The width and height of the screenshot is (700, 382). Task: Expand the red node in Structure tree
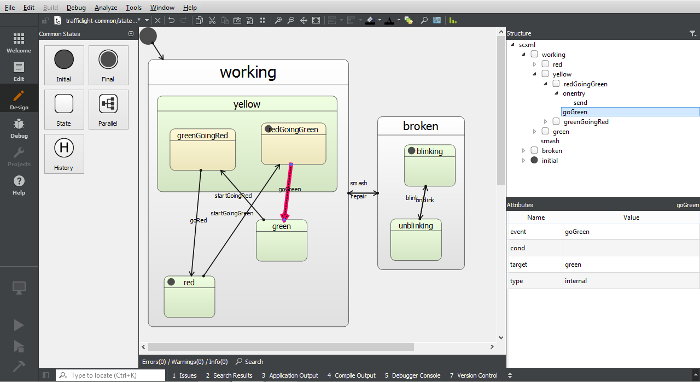[534, 64]
